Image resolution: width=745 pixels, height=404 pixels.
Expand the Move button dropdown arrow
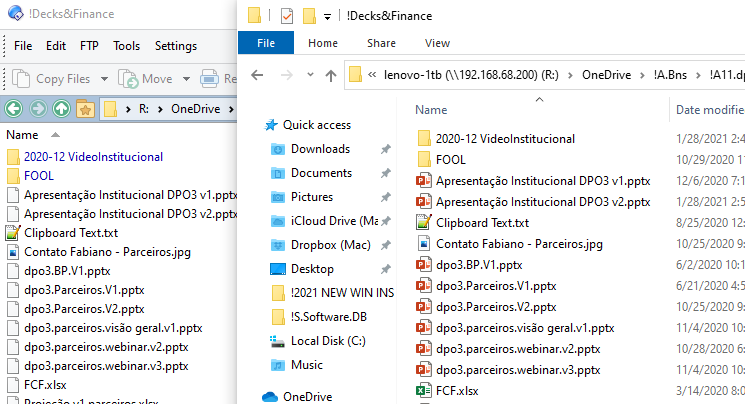184,78
